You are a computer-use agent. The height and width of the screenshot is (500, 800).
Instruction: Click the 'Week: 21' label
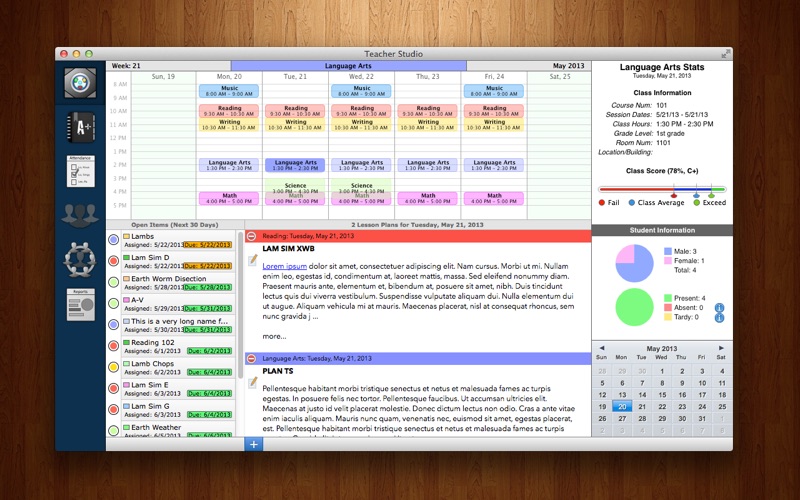[x=126, y=66]
